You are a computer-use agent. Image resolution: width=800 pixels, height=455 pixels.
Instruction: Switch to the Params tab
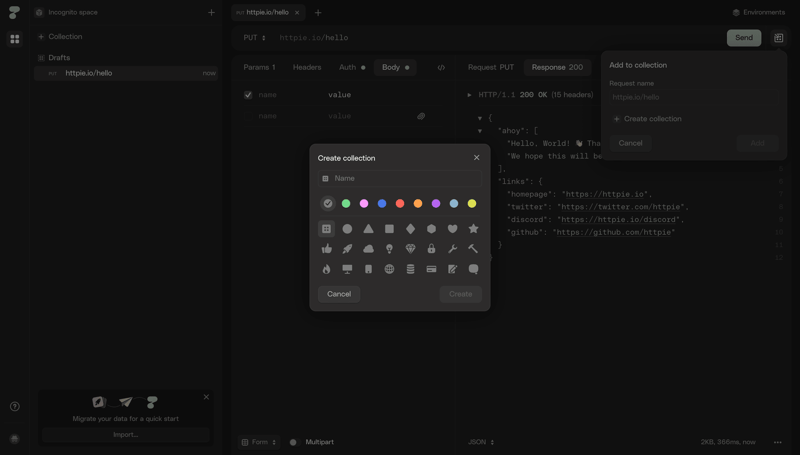[x=259, y=67]
